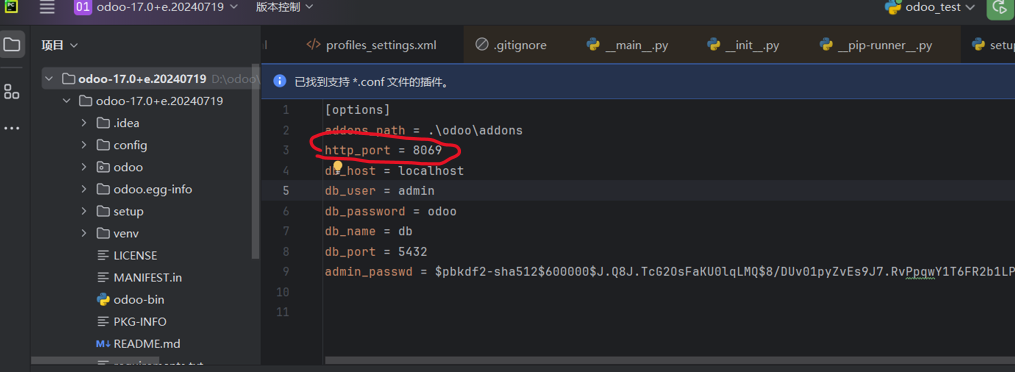Place cursor on http_port = 8069
Image resolution: width=1015 pixels, height=372 pixels.
(x=383, y=151)
